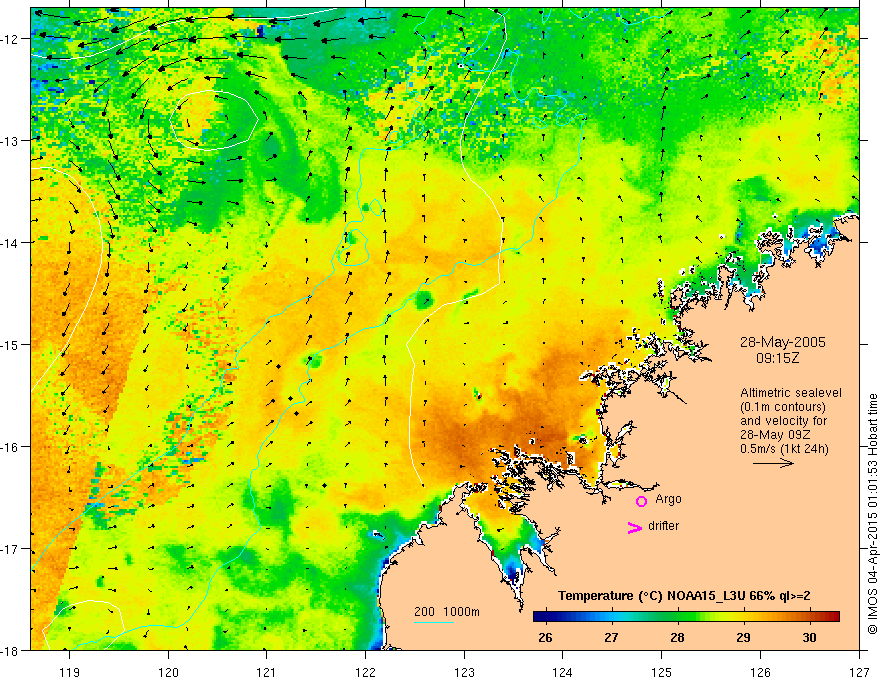Click the magenta drifter legend marker
The image size is (880, 680).
(634, 527)
